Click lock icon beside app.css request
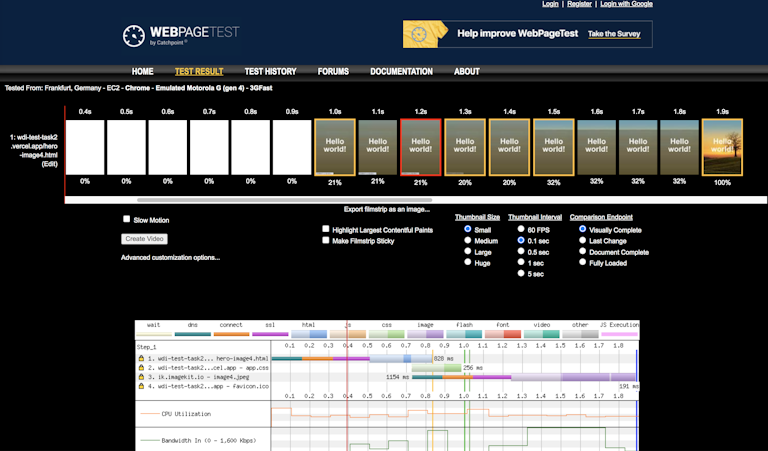 [x=140, y=367]
